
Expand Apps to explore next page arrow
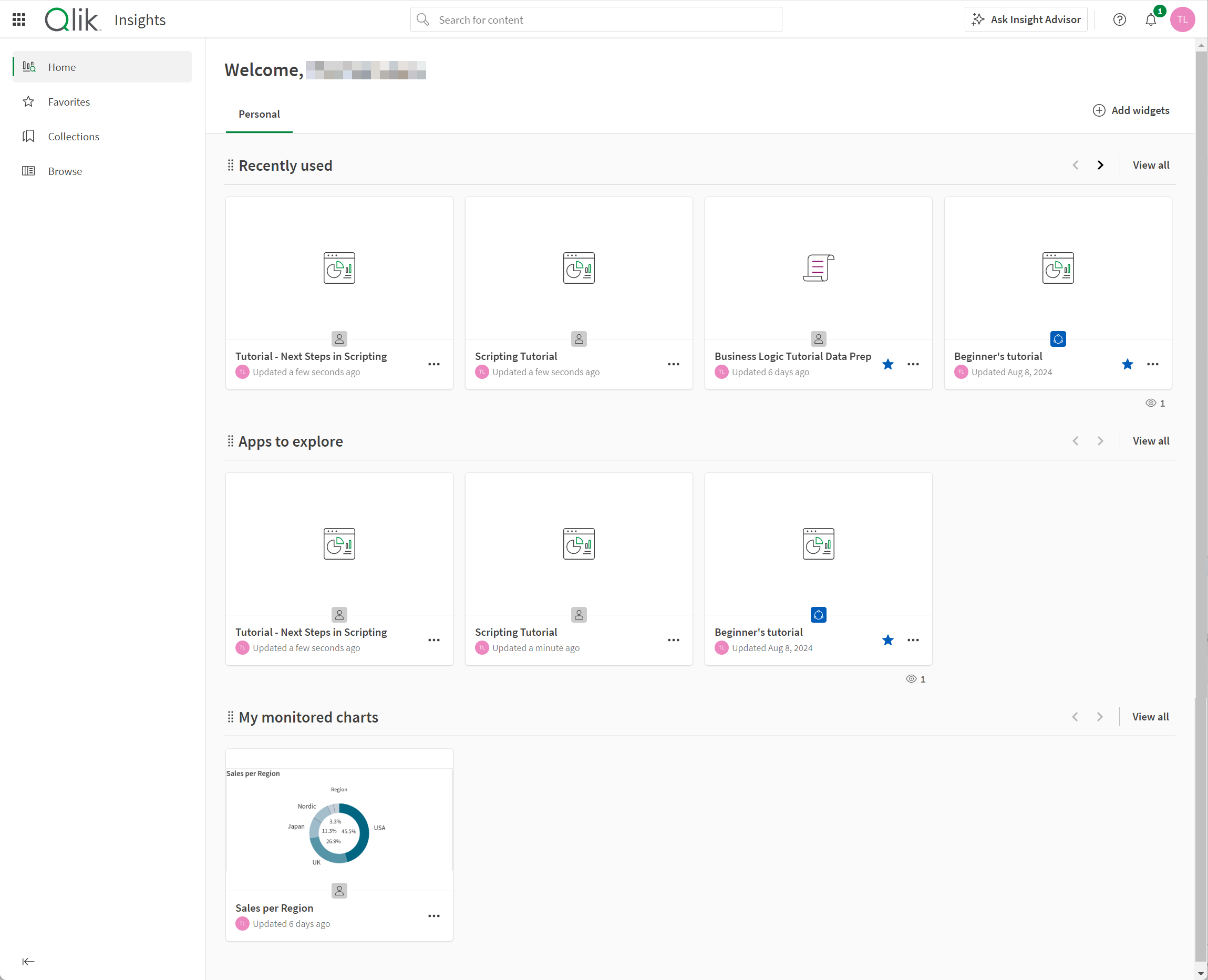tap(1099, 440)
